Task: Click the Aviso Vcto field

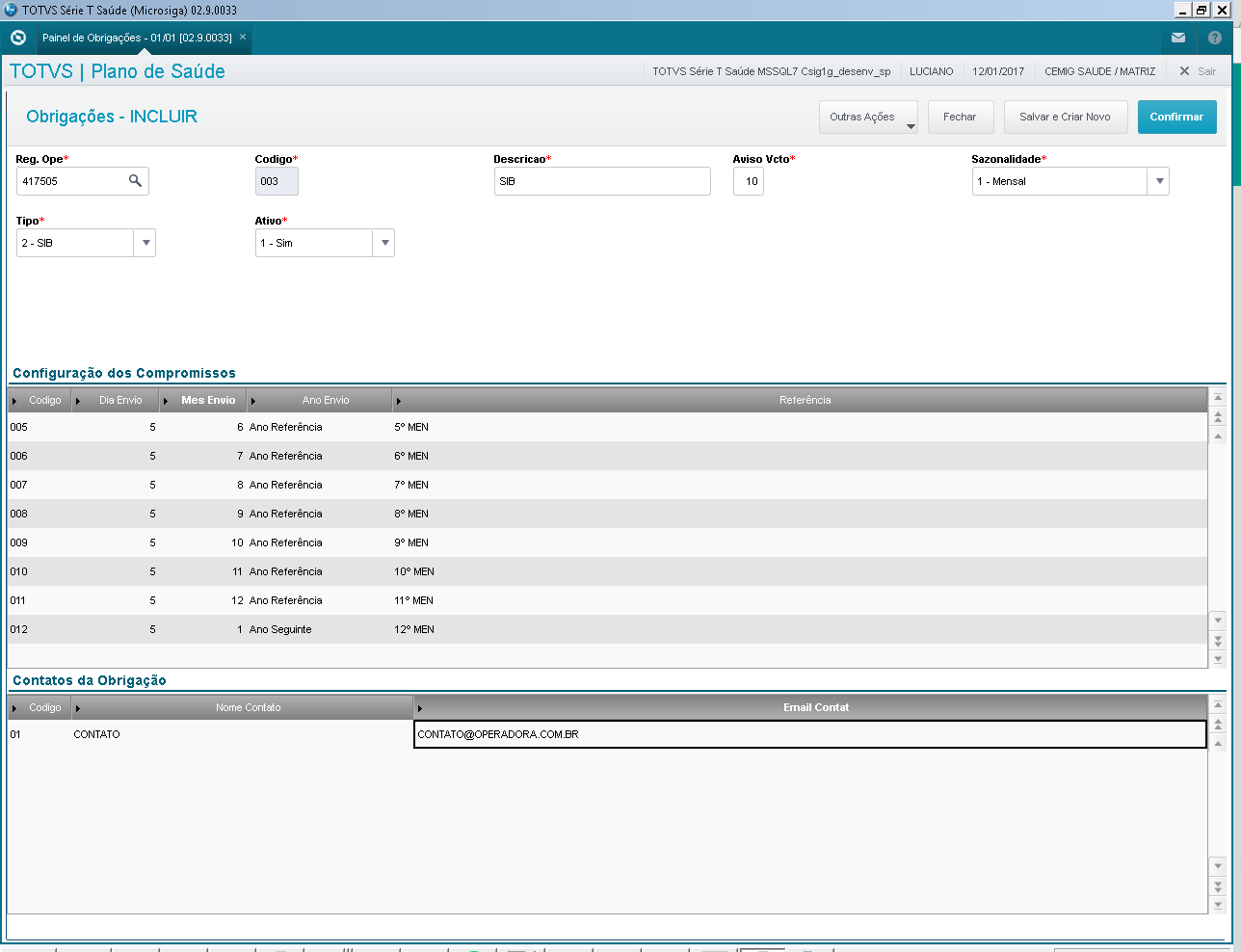Action: [x=749, y=181]
